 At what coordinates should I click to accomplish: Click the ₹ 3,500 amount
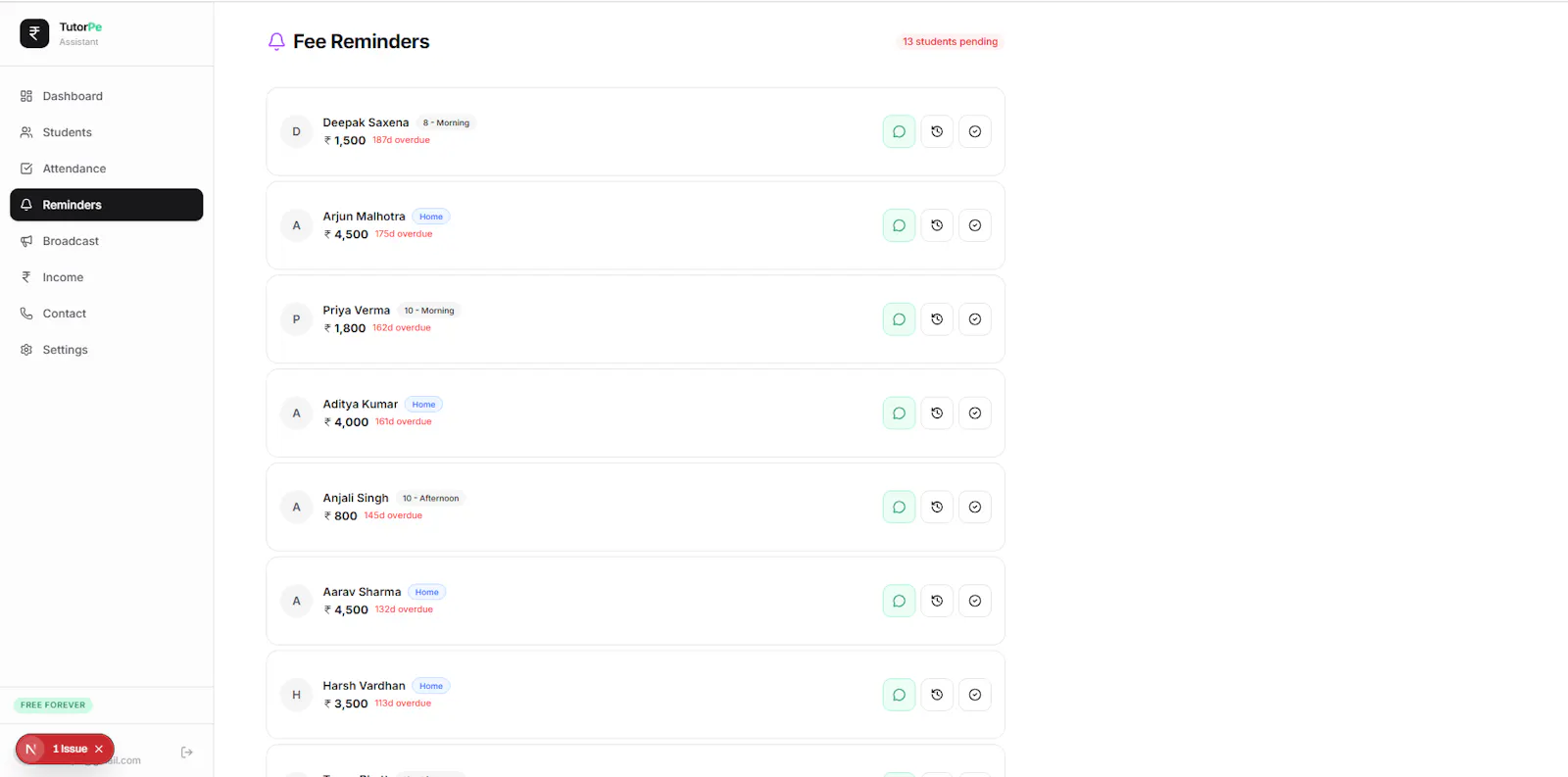tap(346, 704)
